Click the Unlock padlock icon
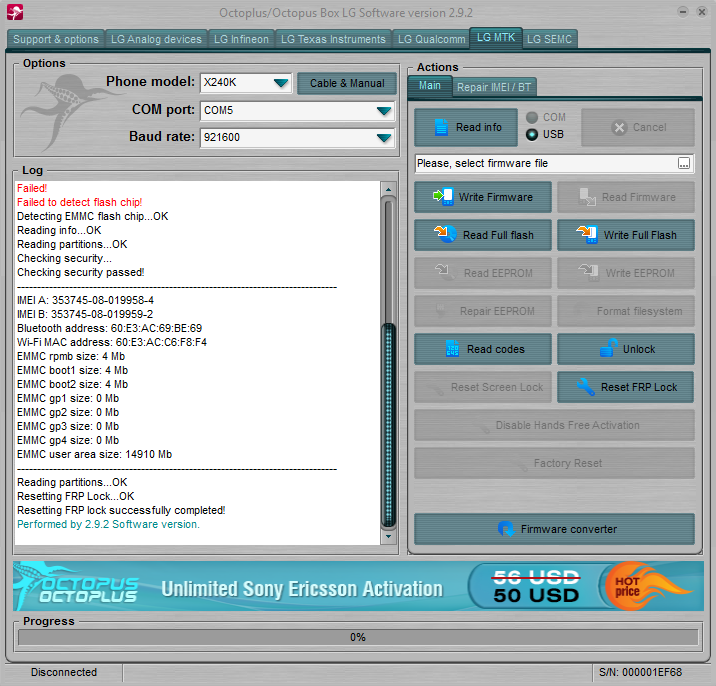Screen dimensions: 716x686 (x=609, y=348)
